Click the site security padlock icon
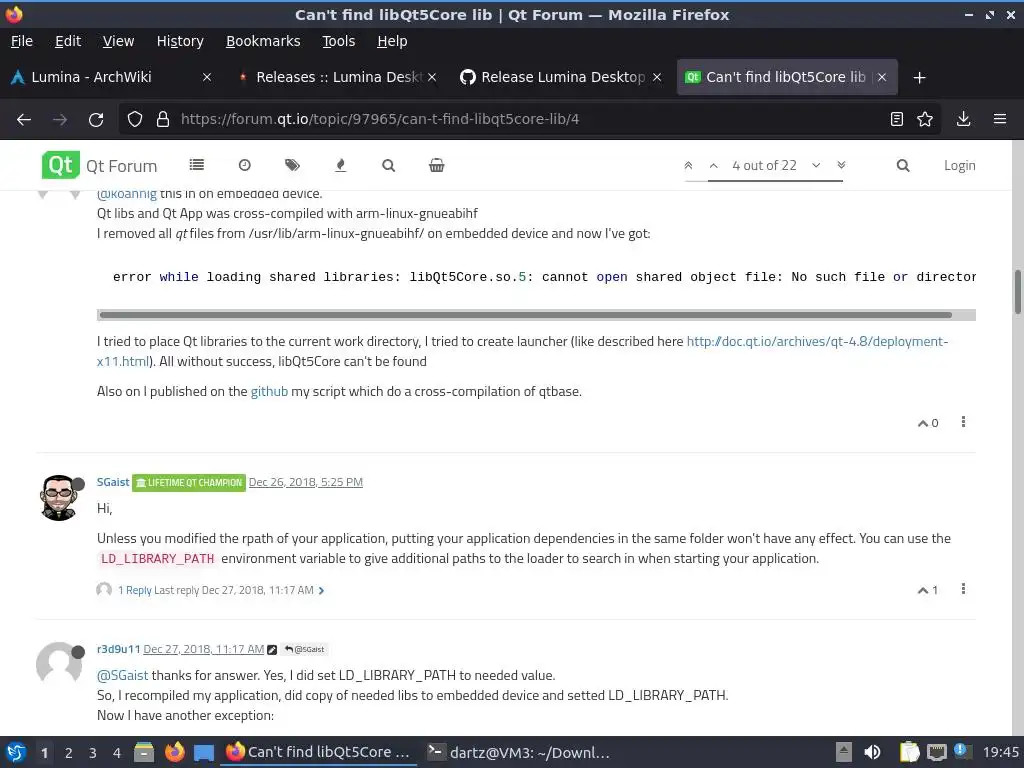The image size is (1024, 768). (163, 119)
